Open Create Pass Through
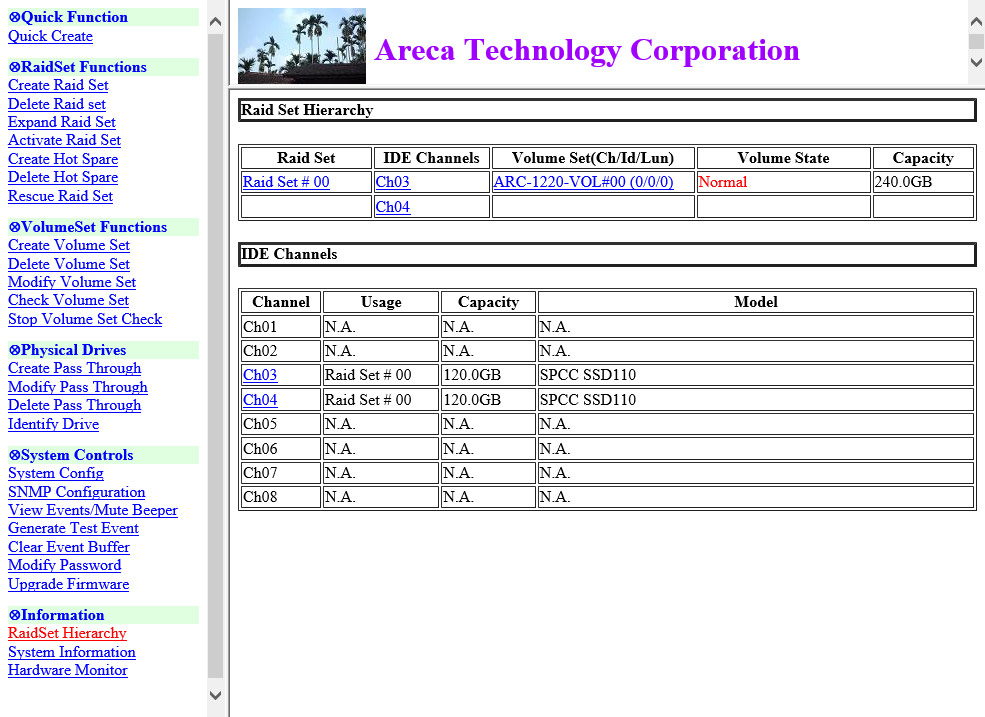 74,369
